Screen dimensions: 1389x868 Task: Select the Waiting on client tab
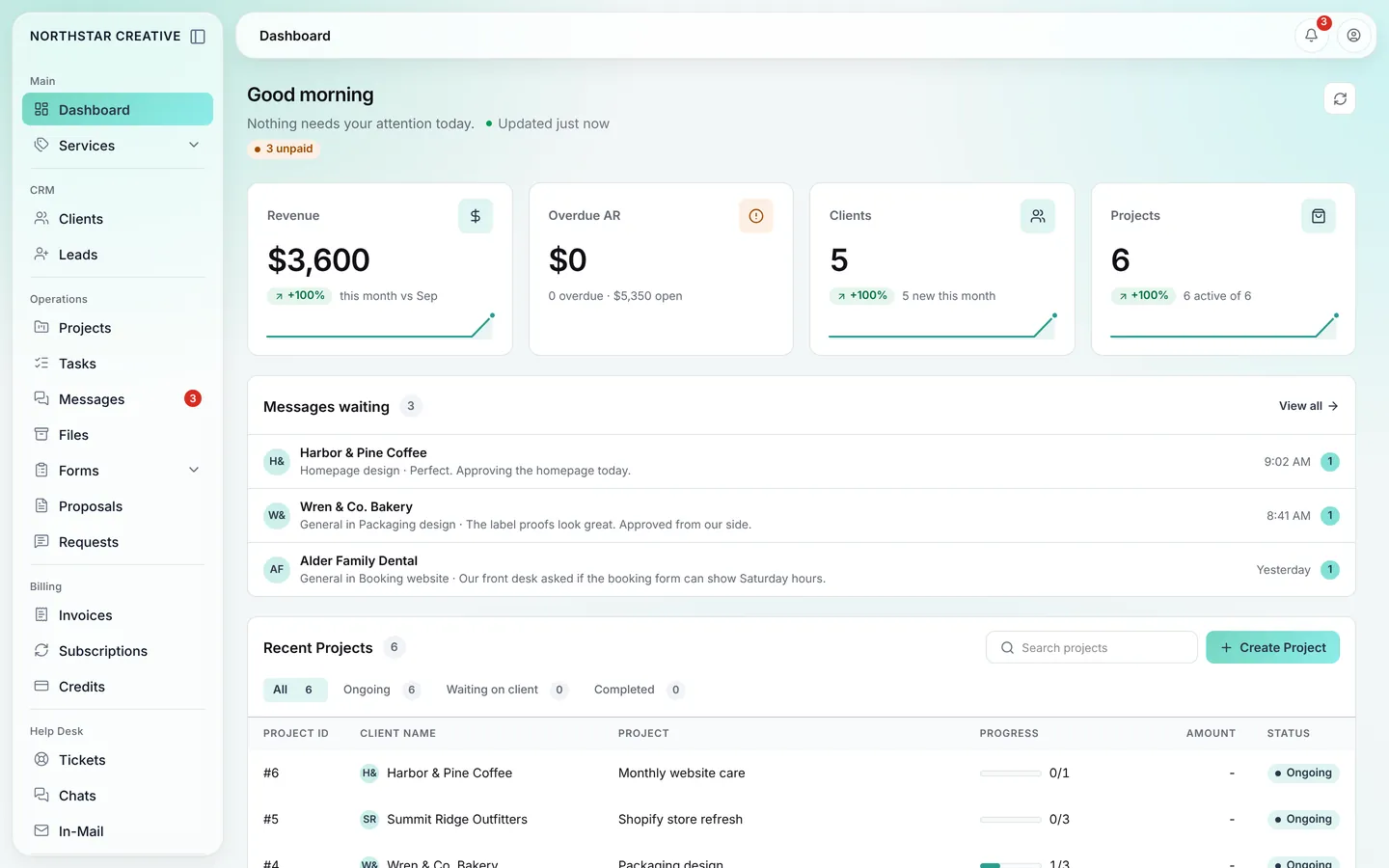(506, 690)
